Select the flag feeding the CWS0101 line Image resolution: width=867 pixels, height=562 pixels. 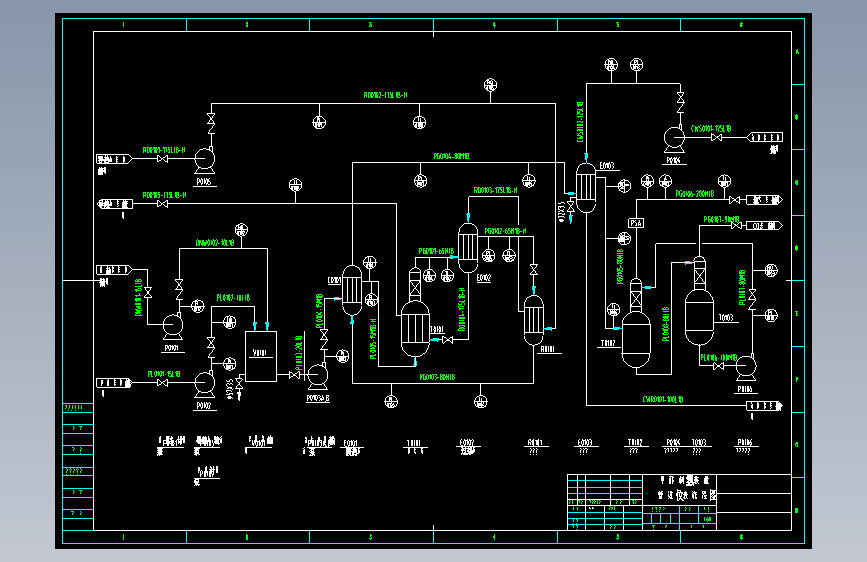(x=765, y=137)
